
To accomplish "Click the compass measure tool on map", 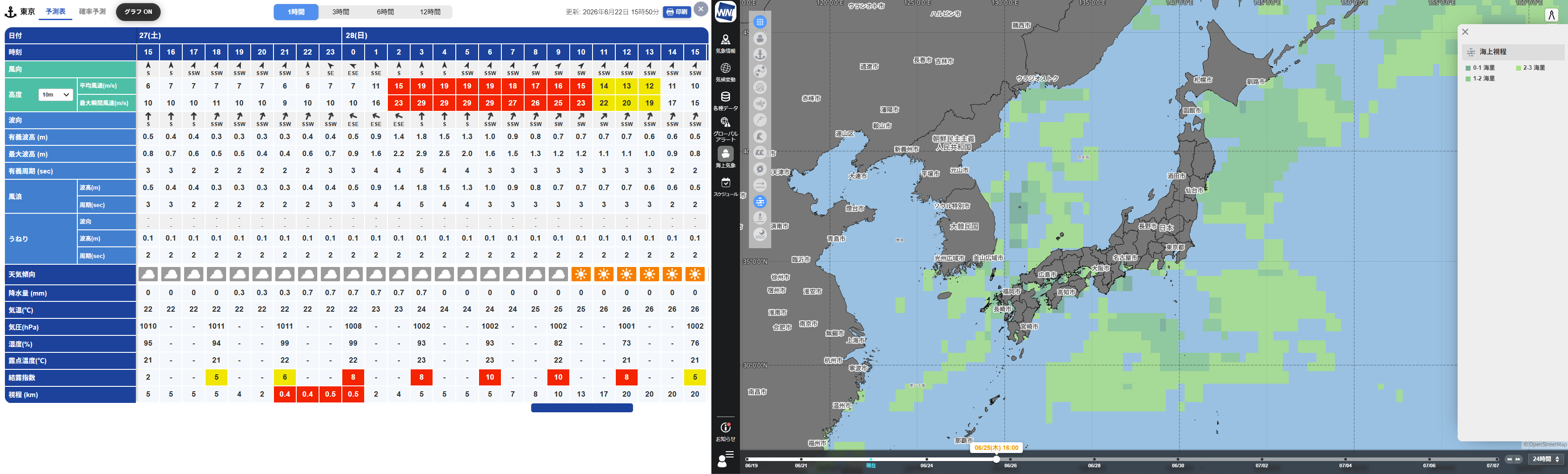I will [x=1551, y=15].
